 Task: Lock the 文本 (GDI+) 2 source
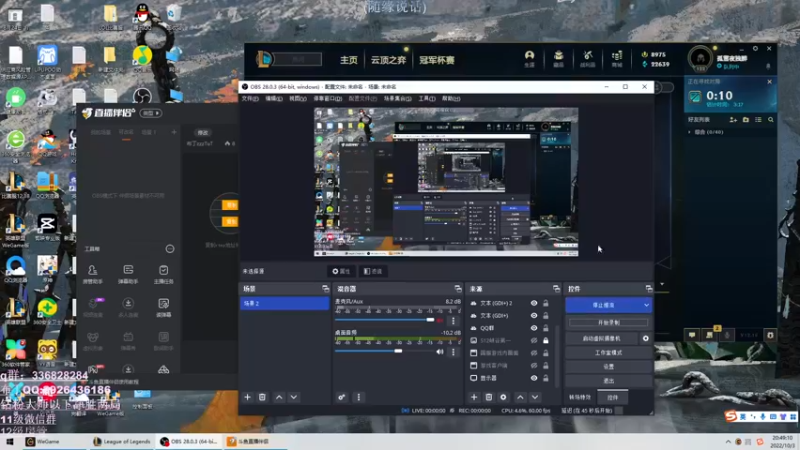[545, 303]
